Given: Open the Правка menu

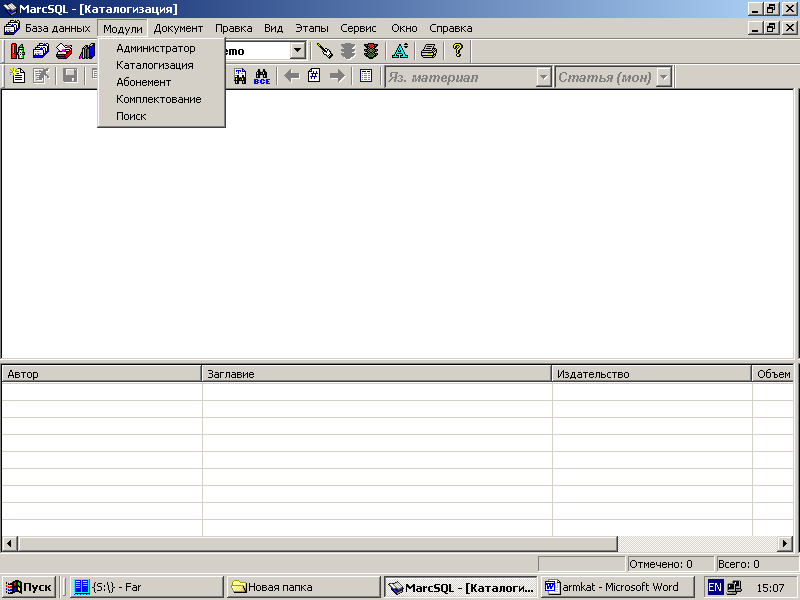Looking at the screenshot, I should tap(234, 28).
